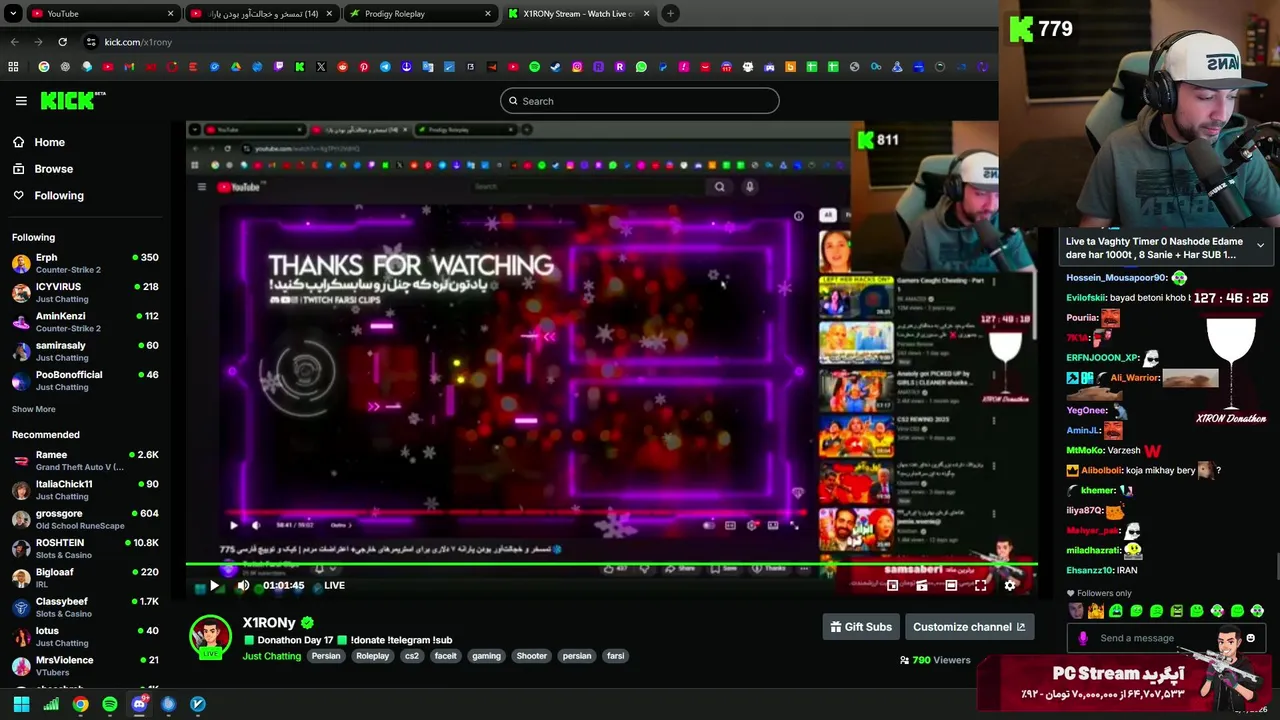Click the Roleplay tag

[372, 656]
